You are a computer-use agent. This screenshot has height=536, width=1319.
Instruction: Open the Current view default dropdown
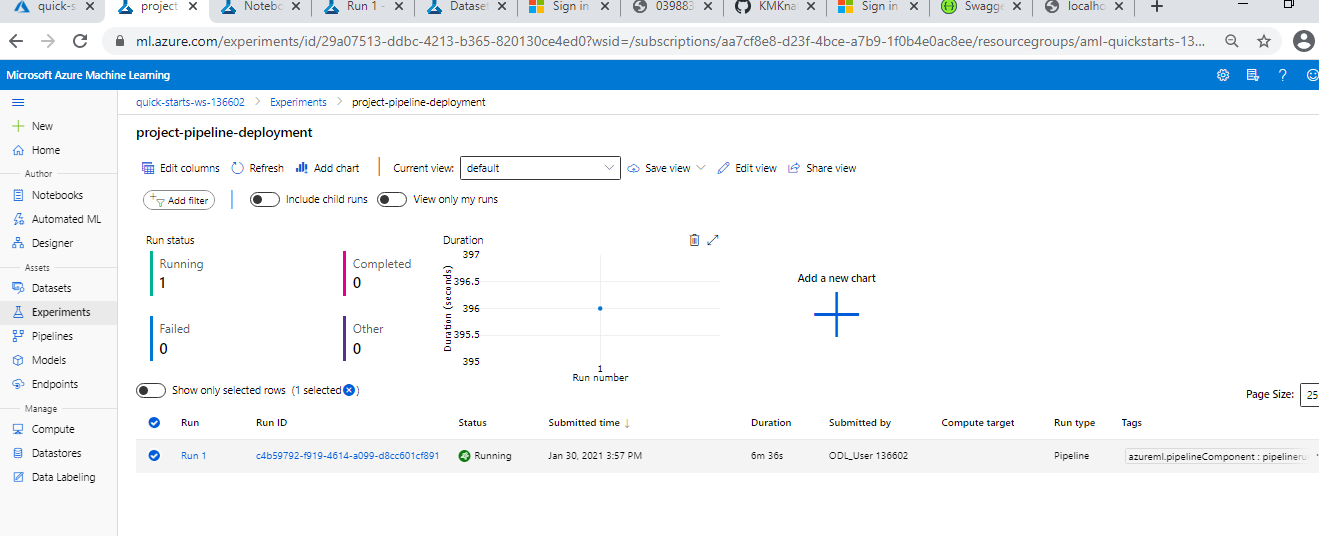pyautogui.click(x=540, y=168)
